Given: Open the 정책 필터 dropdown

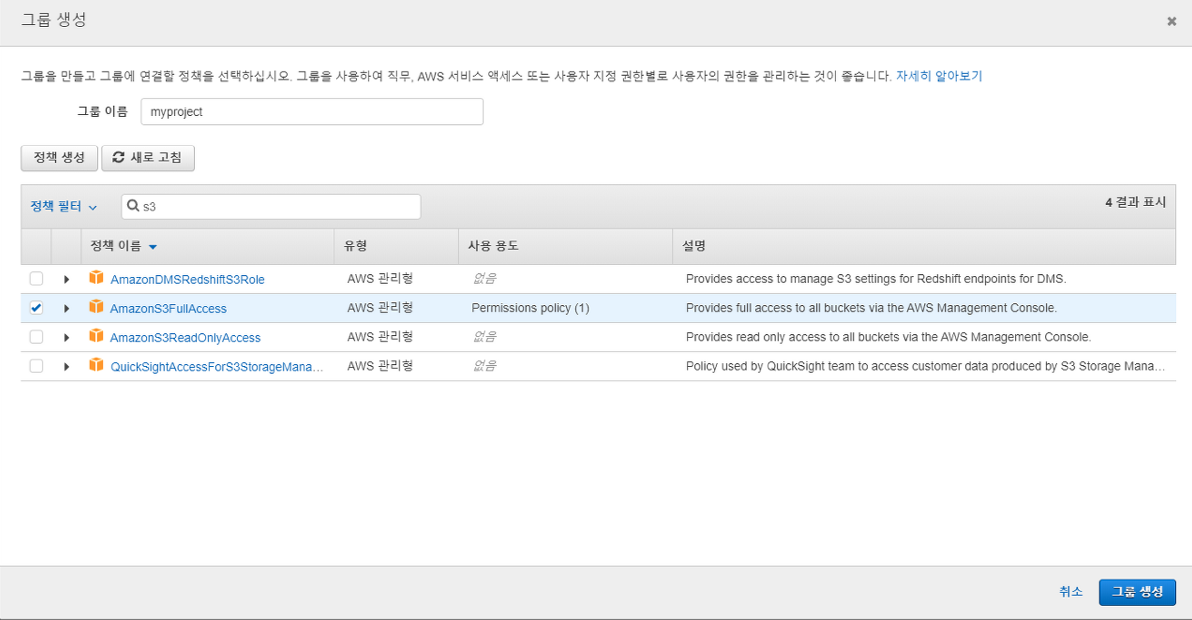Looking at the screenshot, I should [64, 207].
